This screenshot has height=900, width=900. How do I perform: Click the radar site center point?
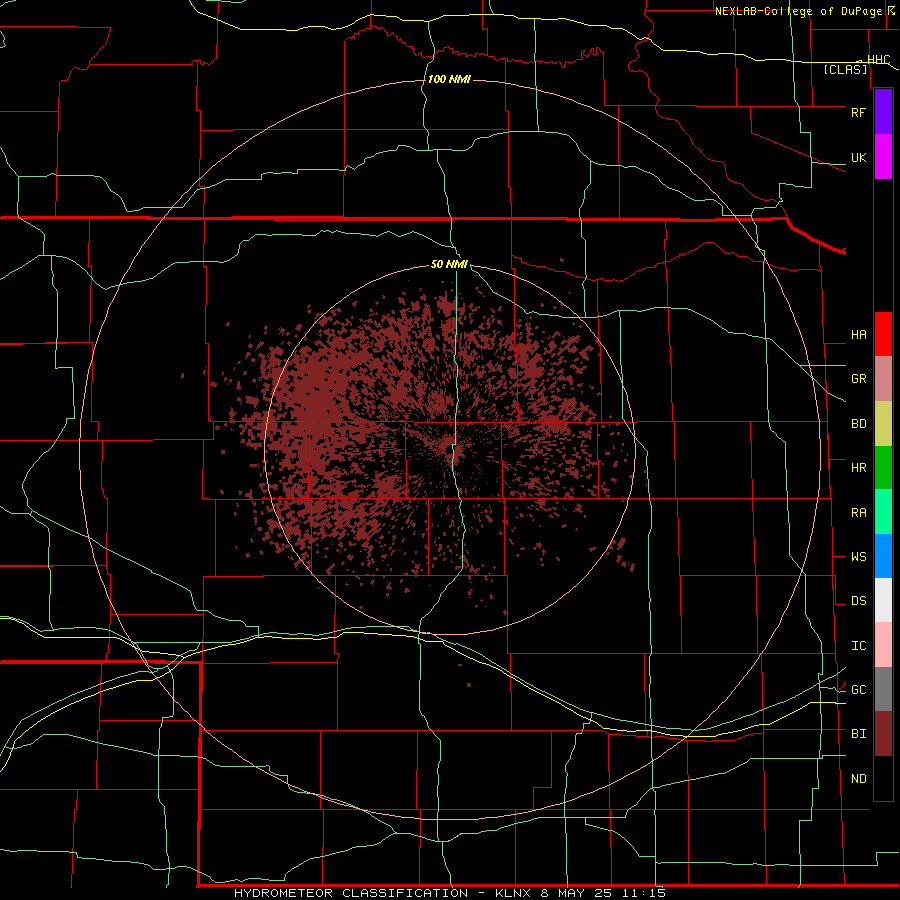[449, 449]
